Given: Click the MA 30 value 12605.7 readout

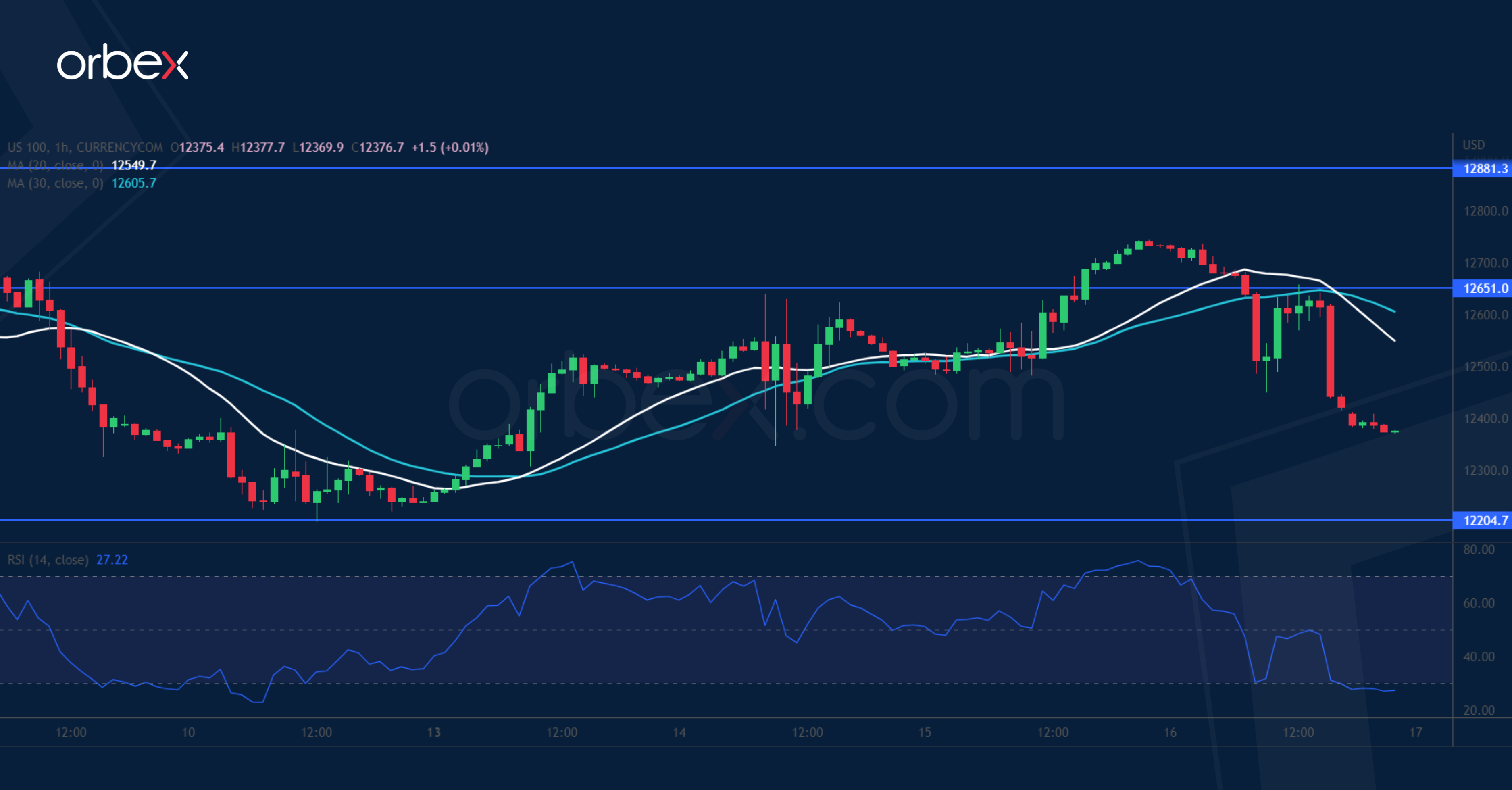Looking at the screenshot, I should click(x=134, y=183).
